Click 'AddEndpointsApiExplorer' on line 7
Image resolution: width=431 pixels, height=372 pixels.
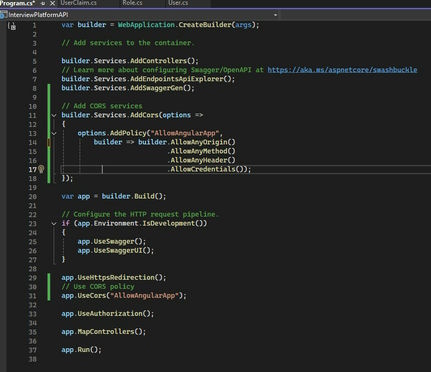pyautogui.click(x=177, y=79)
